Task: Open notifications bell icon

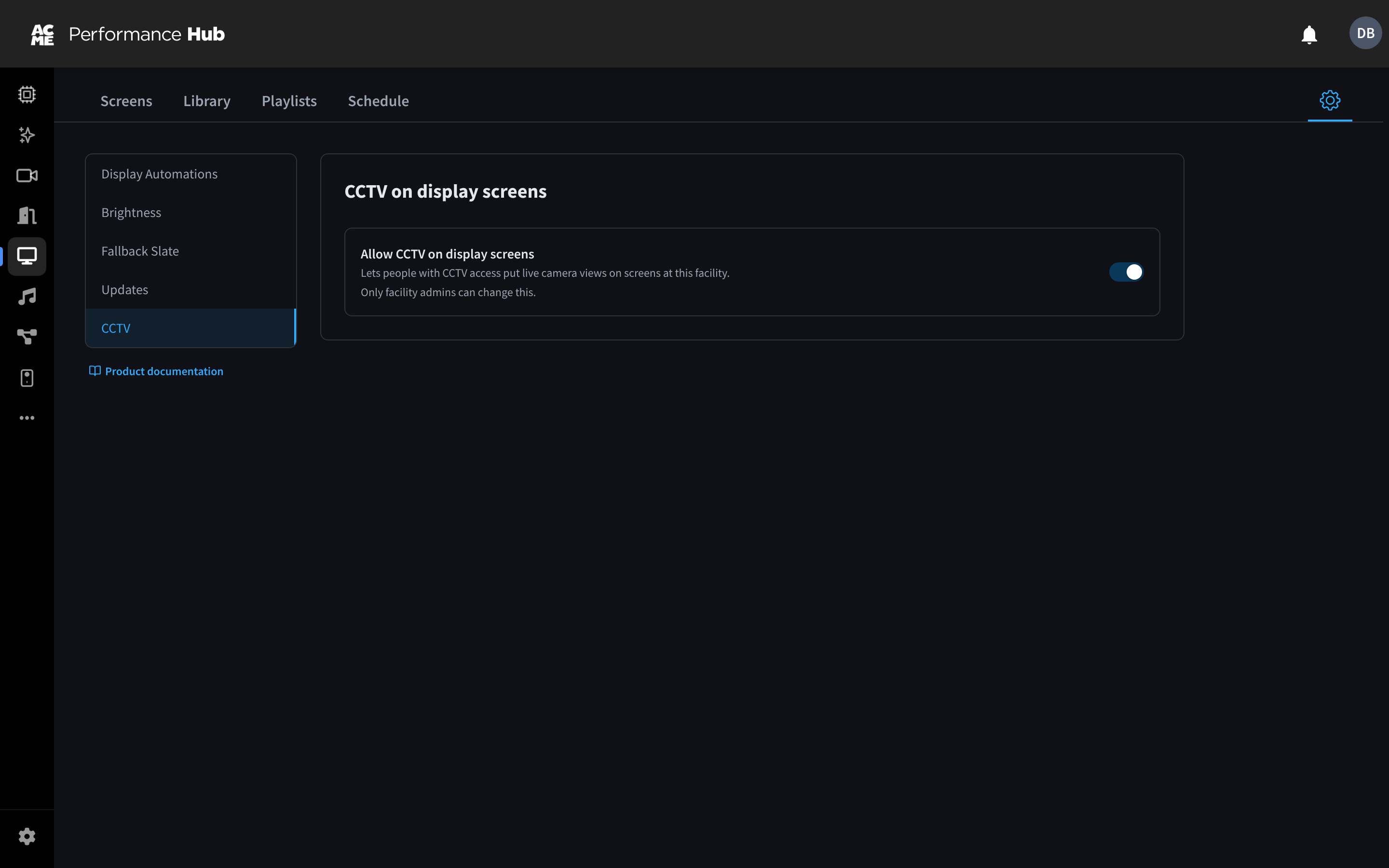Action: point(1309,34)
